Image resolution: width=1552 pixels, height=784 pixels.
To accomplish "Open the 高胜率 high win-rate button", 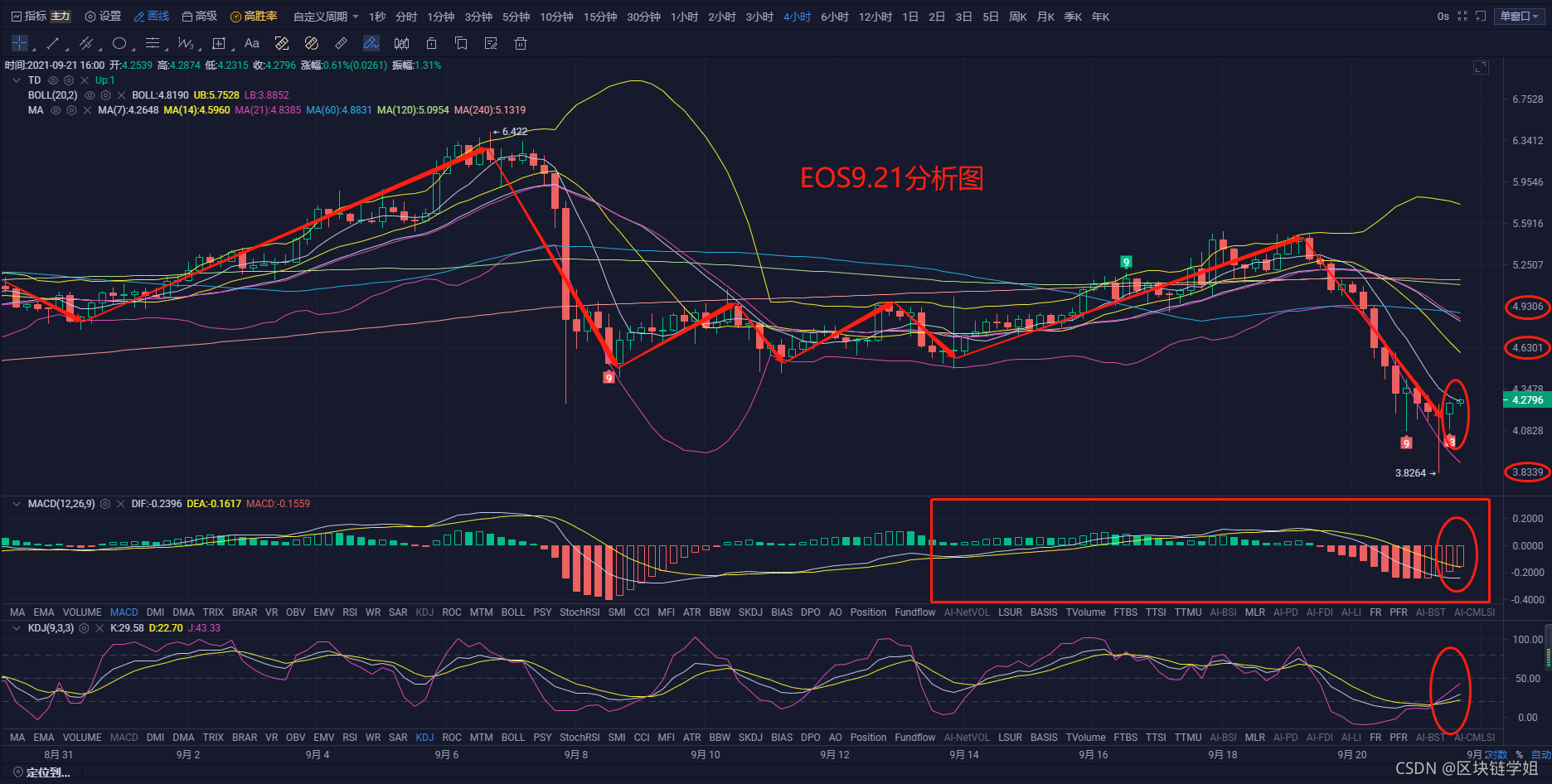I will [x=254, y=17].
